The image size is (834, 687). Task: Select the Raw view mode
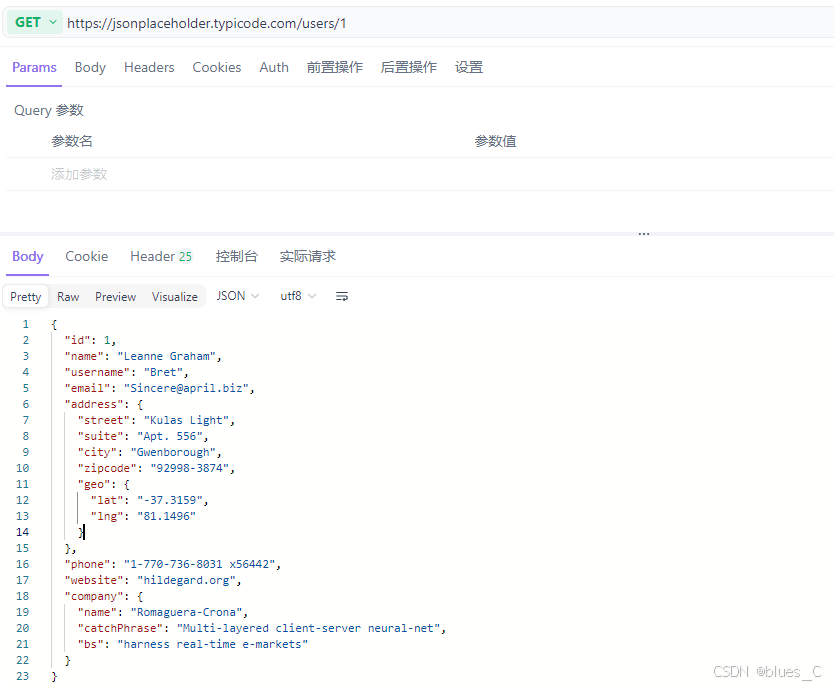click(x=68, y=297)
